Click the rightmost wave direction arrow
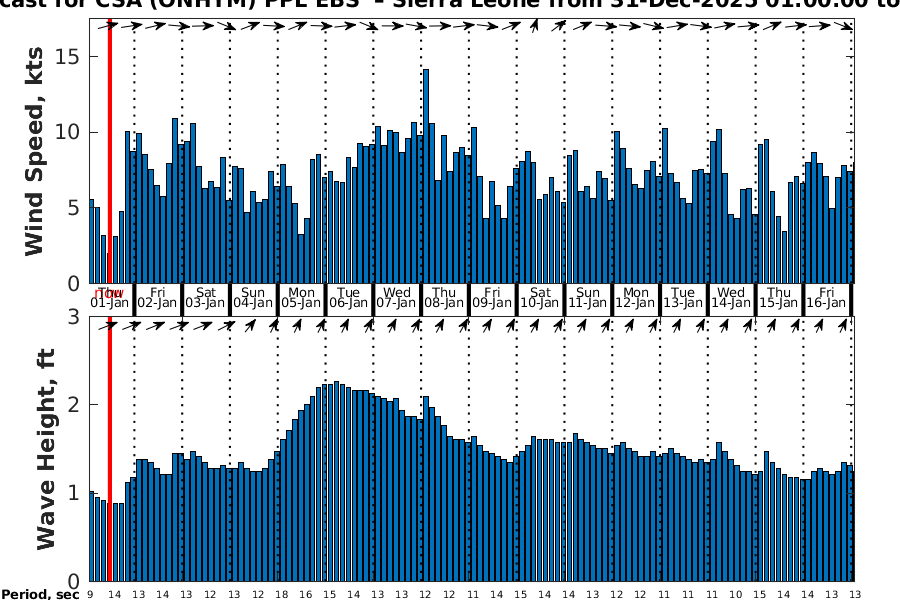The height and width of the screenshot is (600, 900). tap(847, 325)
